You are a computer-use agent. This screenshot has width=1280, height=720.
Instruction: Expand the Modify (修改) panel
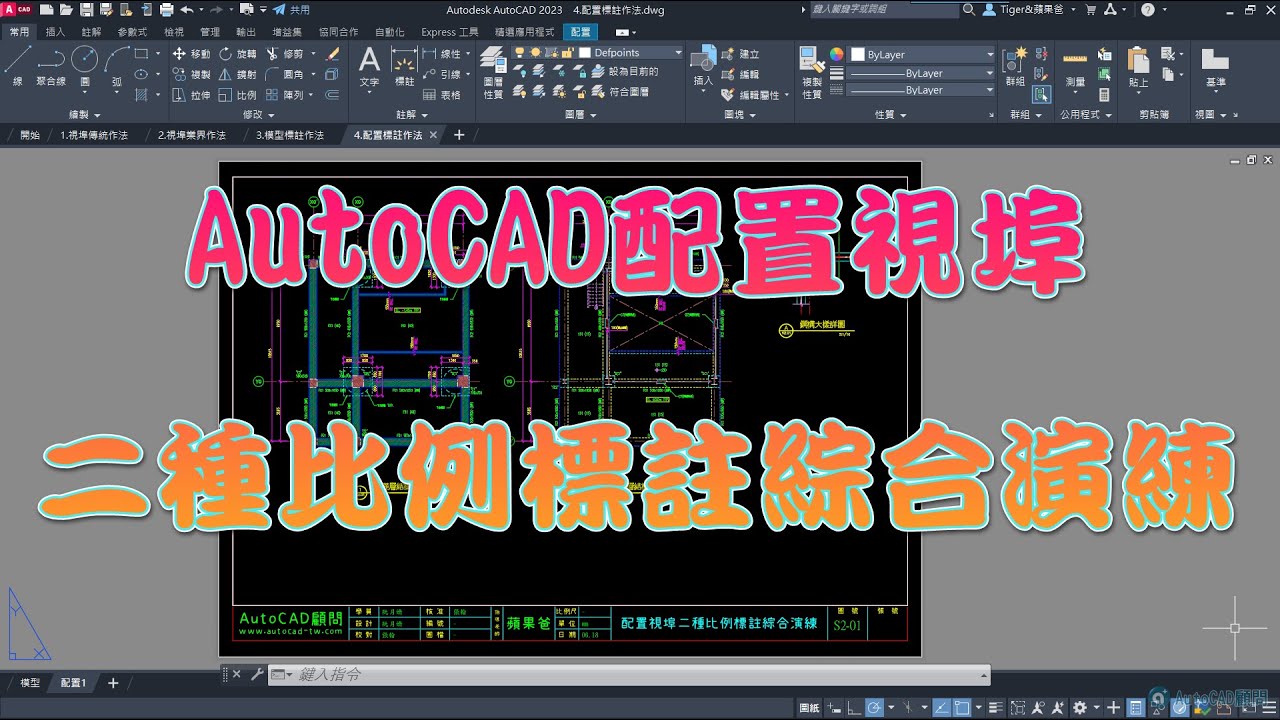[257, 115]
